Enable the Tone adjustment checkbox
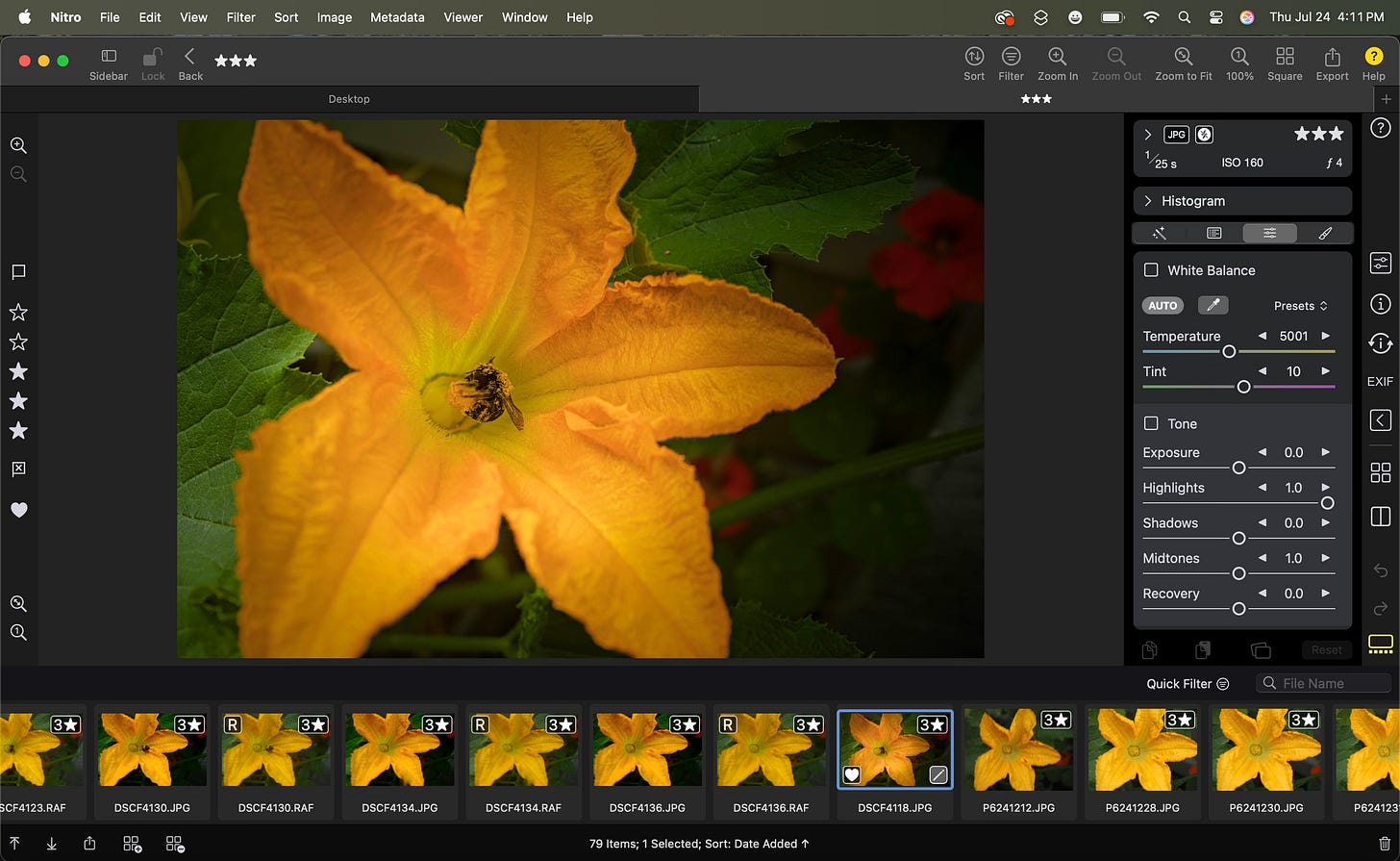Screen dimensions: 1400x861 (1151, 423)
